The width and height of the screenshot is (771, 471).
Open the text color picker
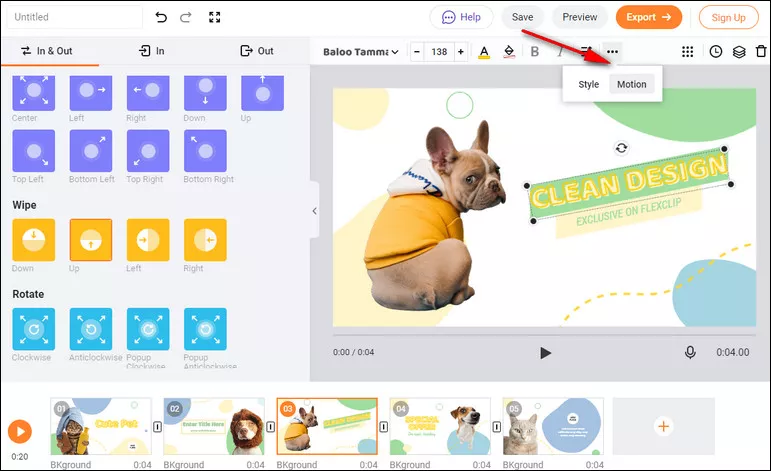[484, 52]
